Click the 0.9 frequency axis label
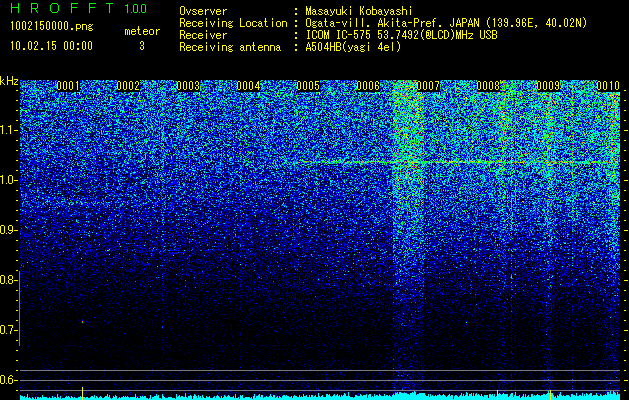 7,230
